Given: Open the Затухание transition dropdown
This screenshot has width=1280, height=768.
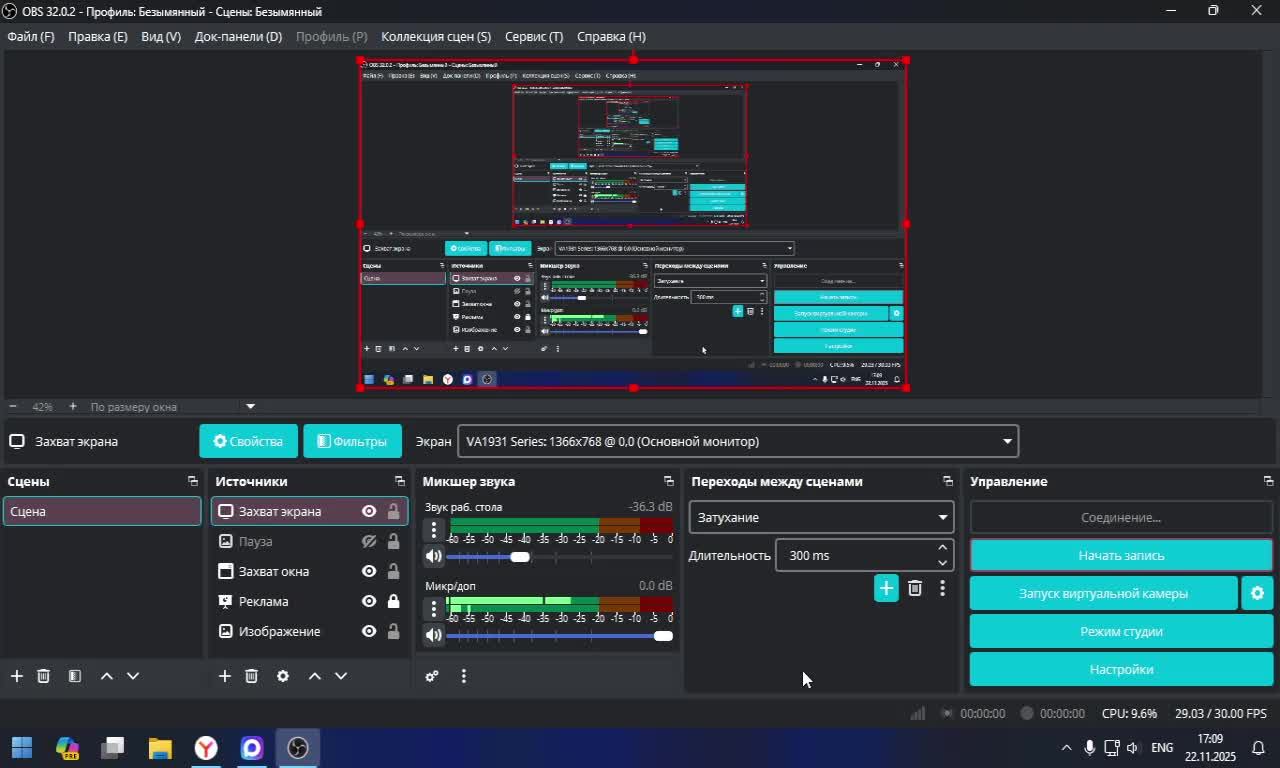Looking at the screenshot, I should tap(820, 517).
